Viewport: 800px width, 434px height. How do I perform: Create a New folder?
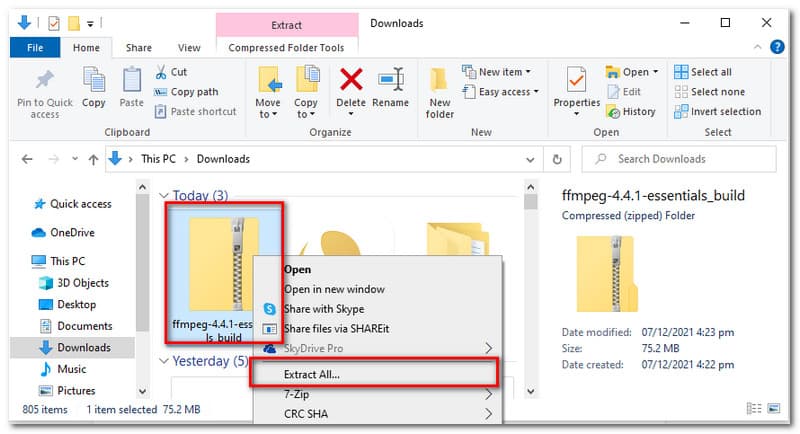click(439, 93)
